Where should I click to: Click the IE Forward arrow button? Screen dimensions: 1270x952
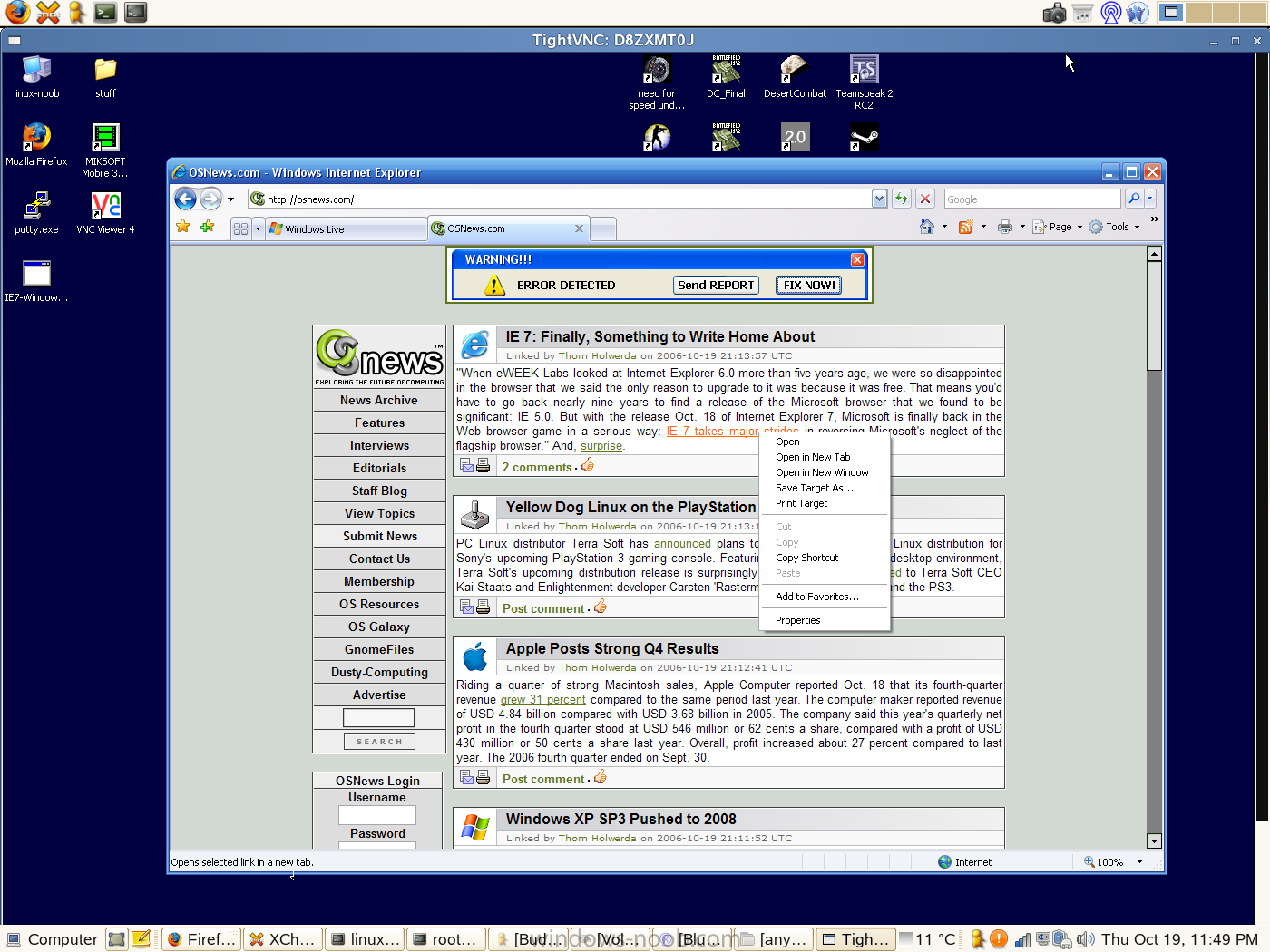click(210, 199)
